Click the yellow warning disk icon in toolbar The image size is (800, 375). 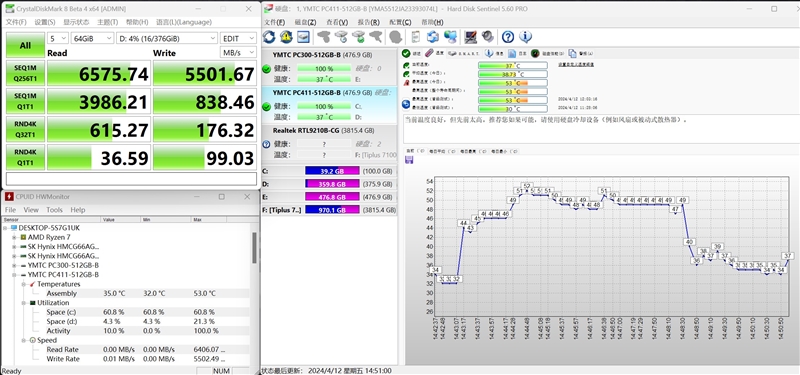click(286, 37)
